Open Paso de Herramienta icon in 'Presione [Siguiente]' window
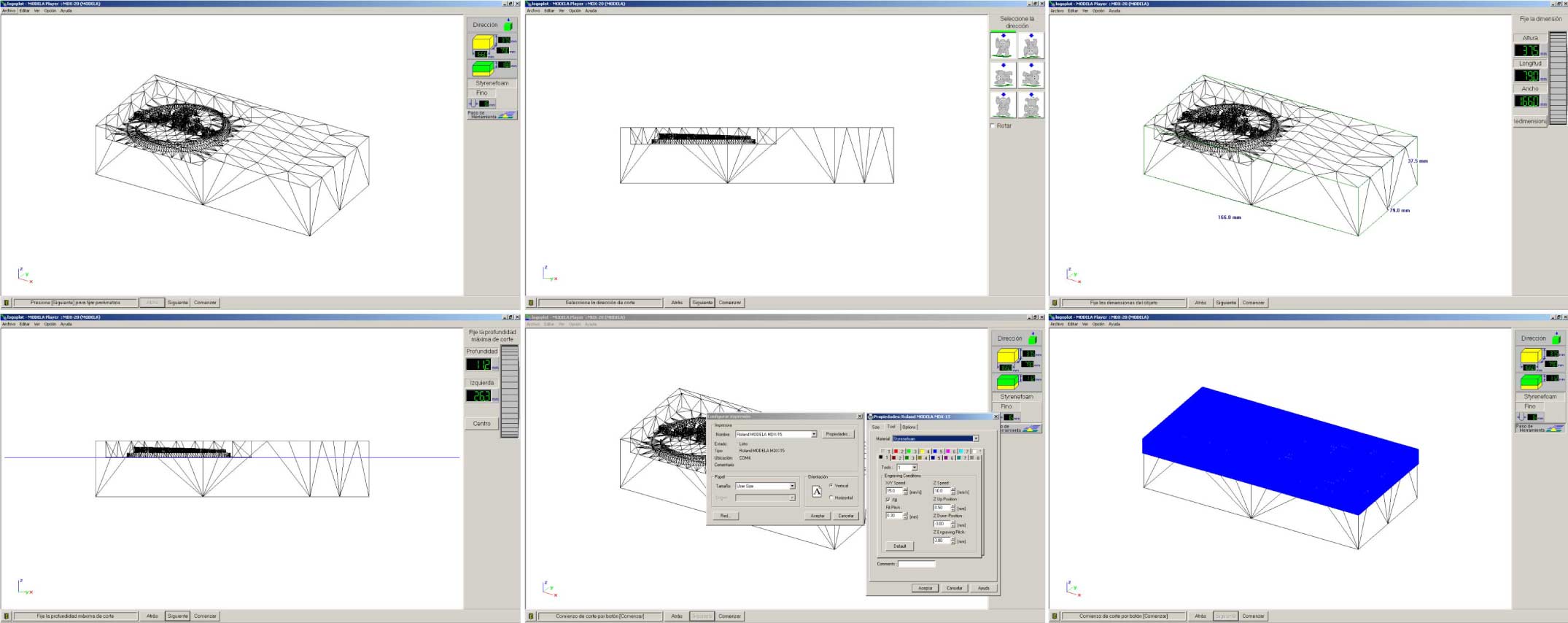 [x=507, y=115]
